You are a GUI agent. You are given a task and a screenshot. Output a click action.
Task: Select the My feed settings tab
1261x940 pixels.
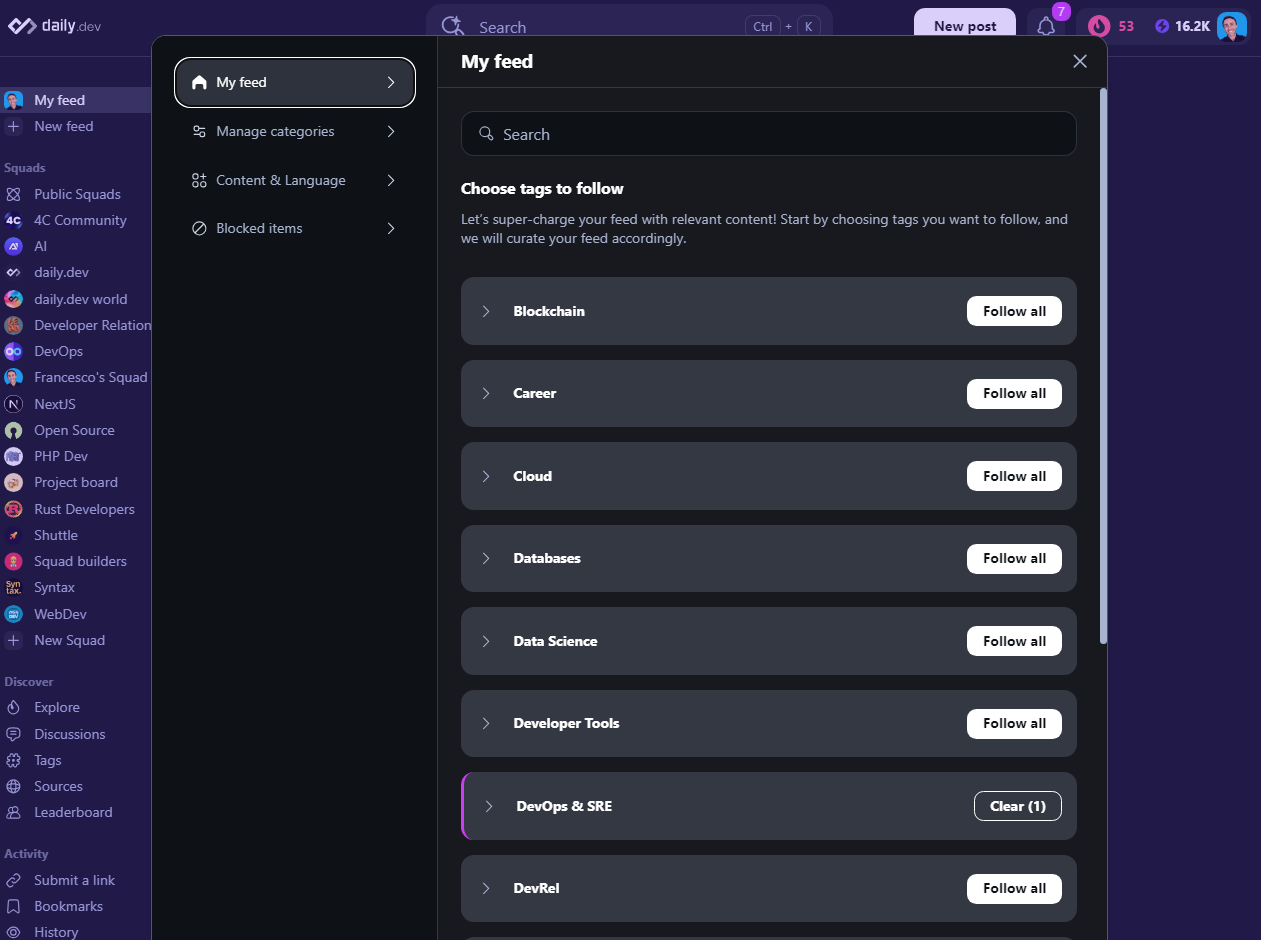pyautogui.click(x=295, y=82)
